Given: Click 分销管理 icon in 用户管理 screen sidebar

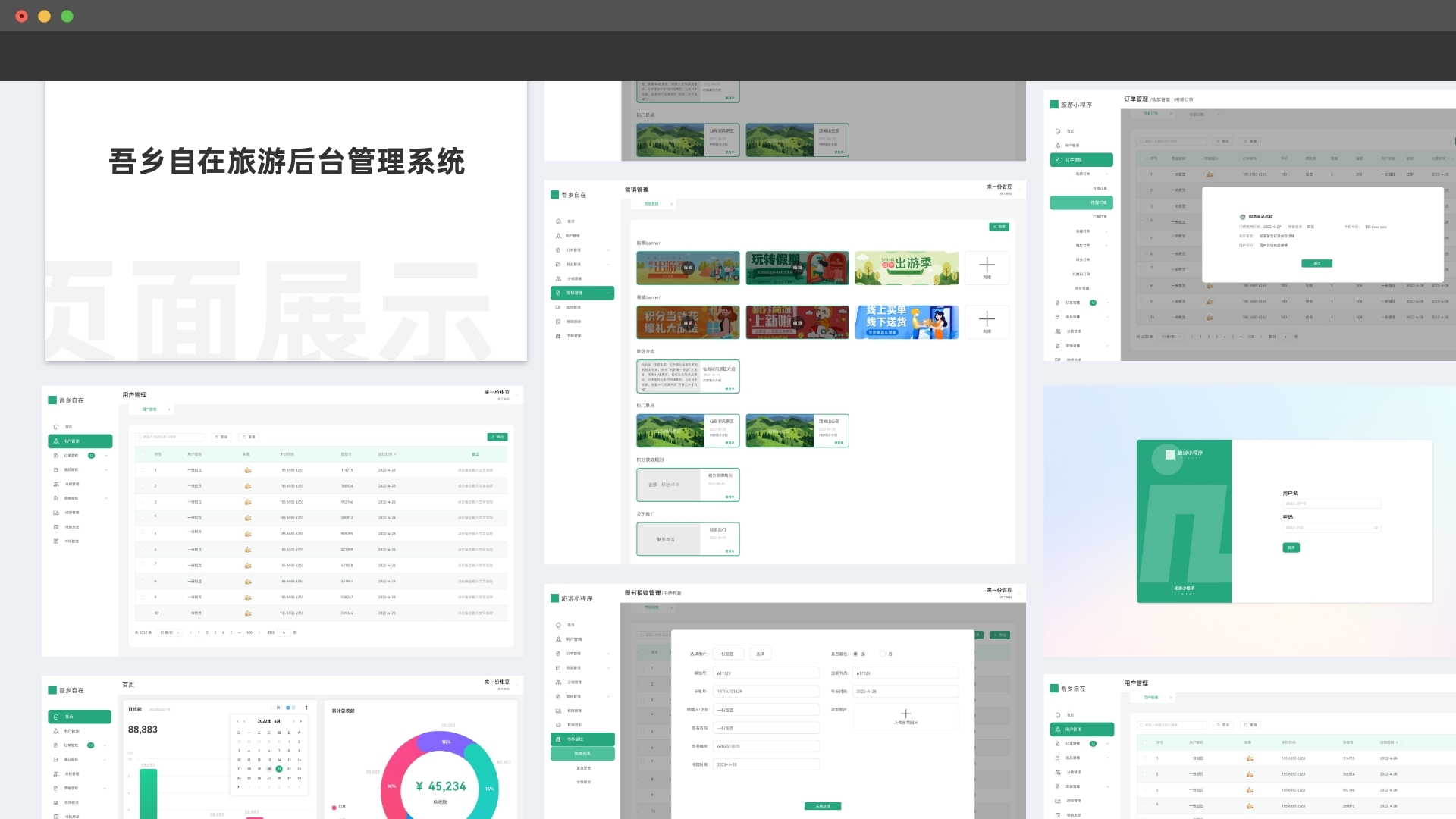Looking at the screenshot, I should (x=56, y=484).
